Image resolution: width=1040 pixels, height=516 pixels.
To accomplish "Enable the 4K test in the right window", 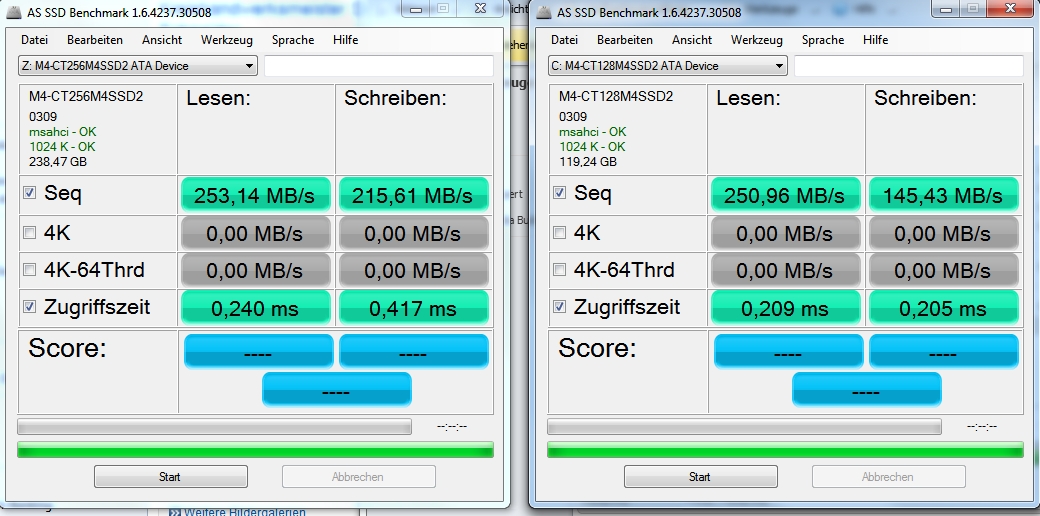I will (559, 233).
